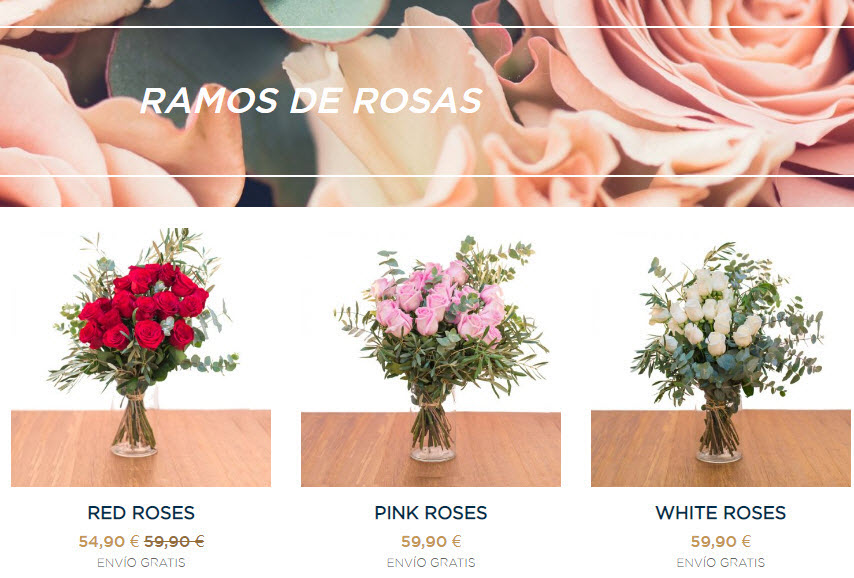Click ENVÍO GRATIS under White Roses

pyautogui.click(x=721, y=562)
